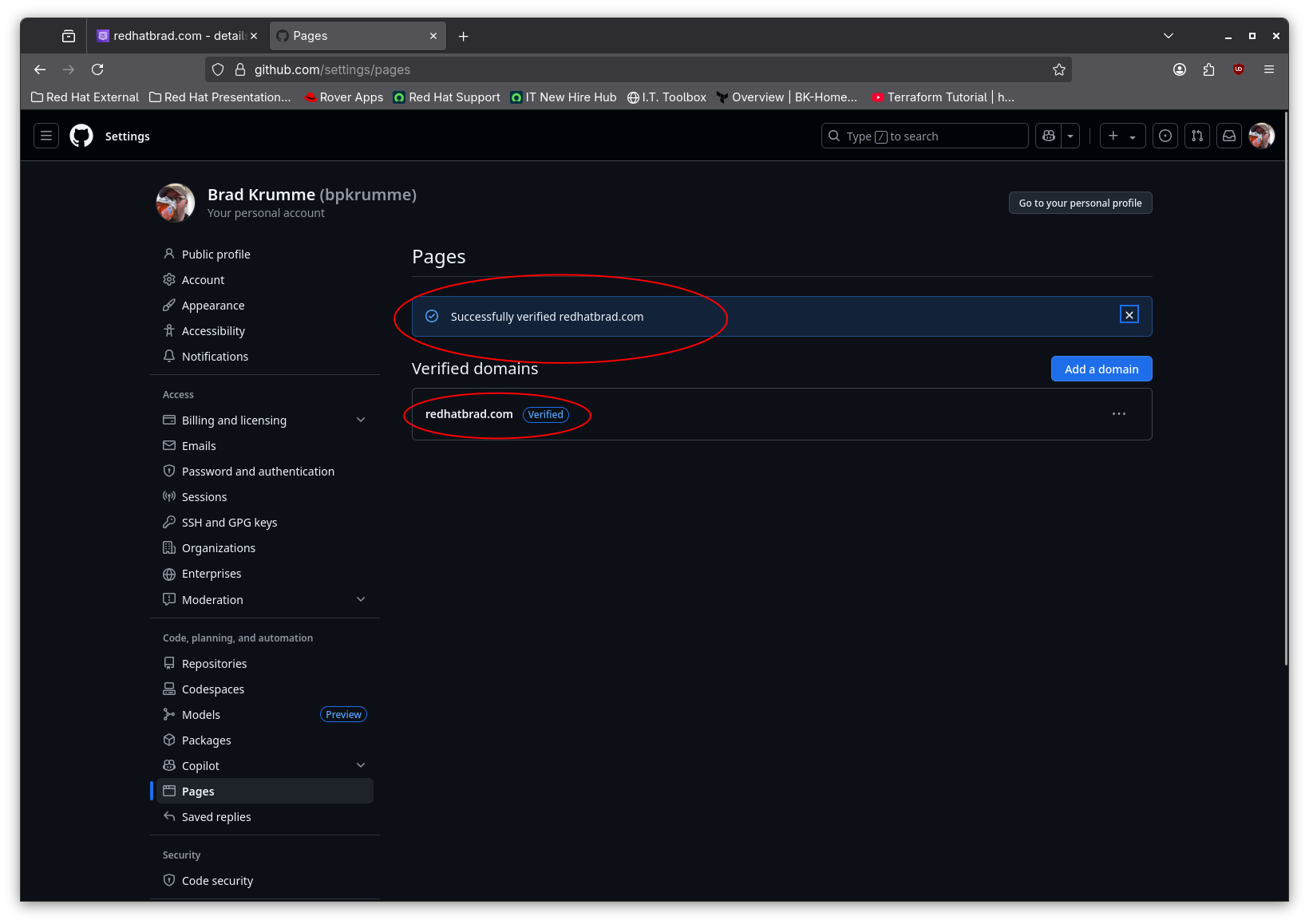Click the URL address bar

pyautogui.click(x=639, y=69)
